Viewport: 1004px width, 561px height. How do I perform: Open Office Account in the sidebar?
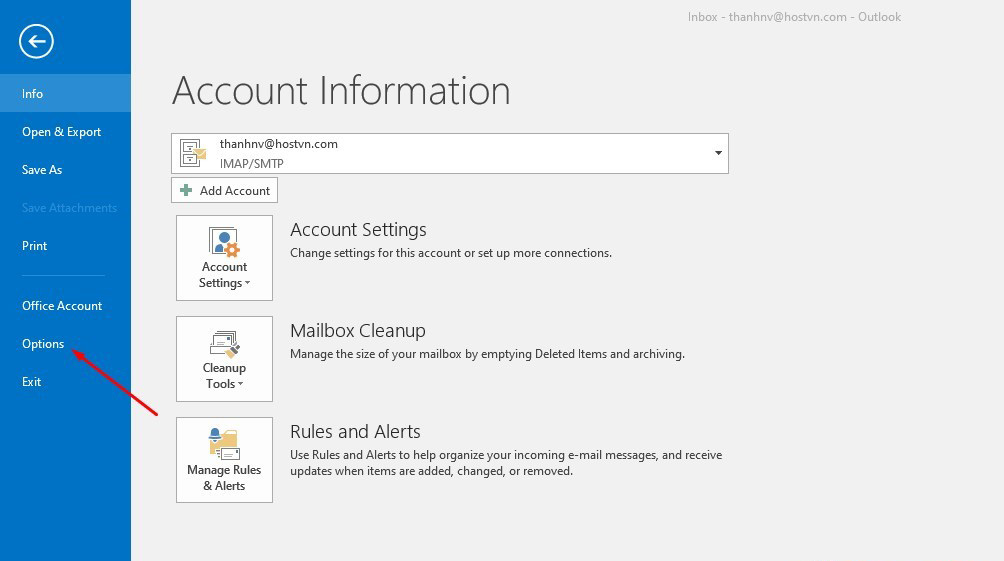point(62,305)
